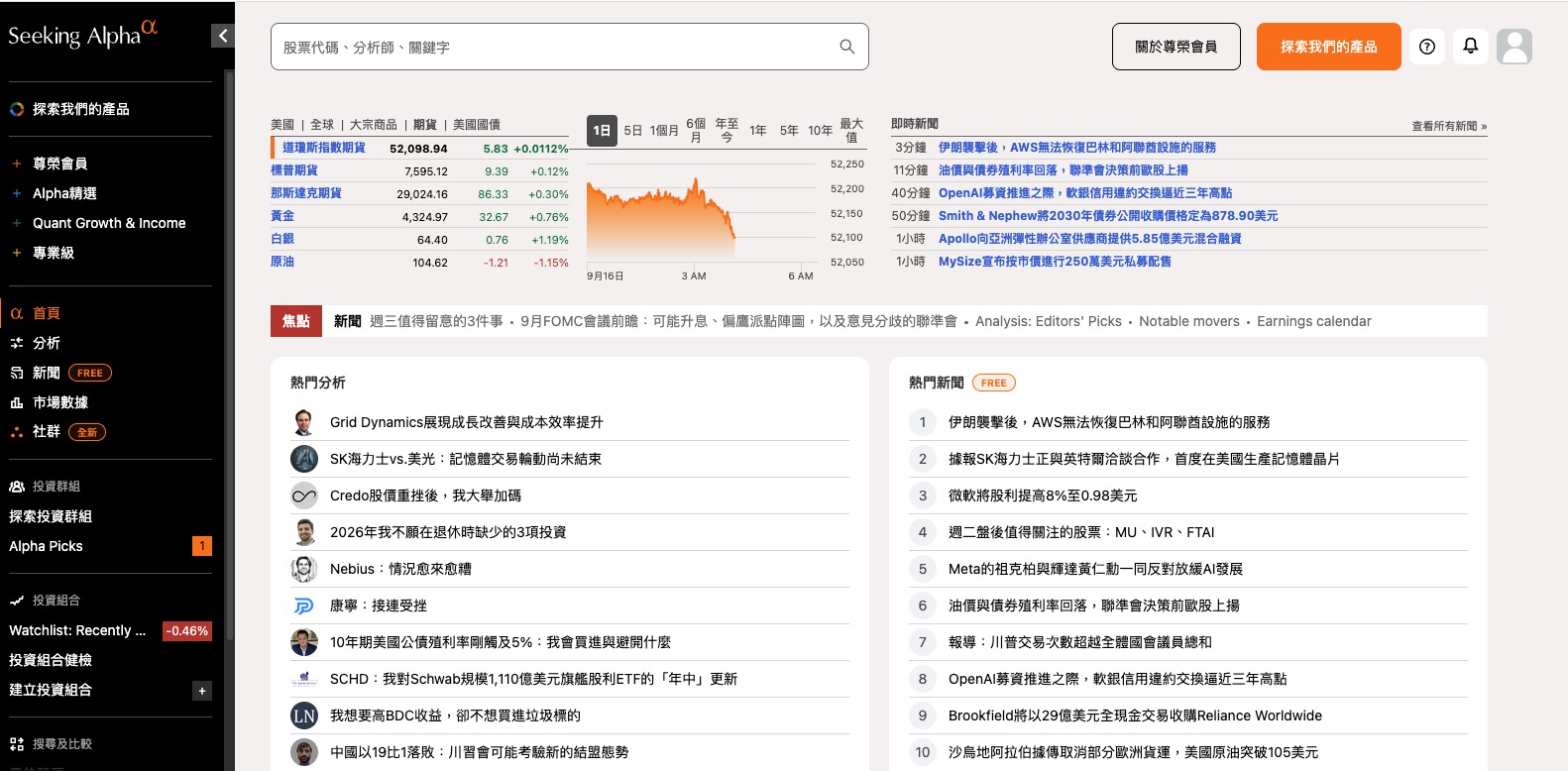
Task: Switch the chart to 5日
Action: [x=633, y=131]
